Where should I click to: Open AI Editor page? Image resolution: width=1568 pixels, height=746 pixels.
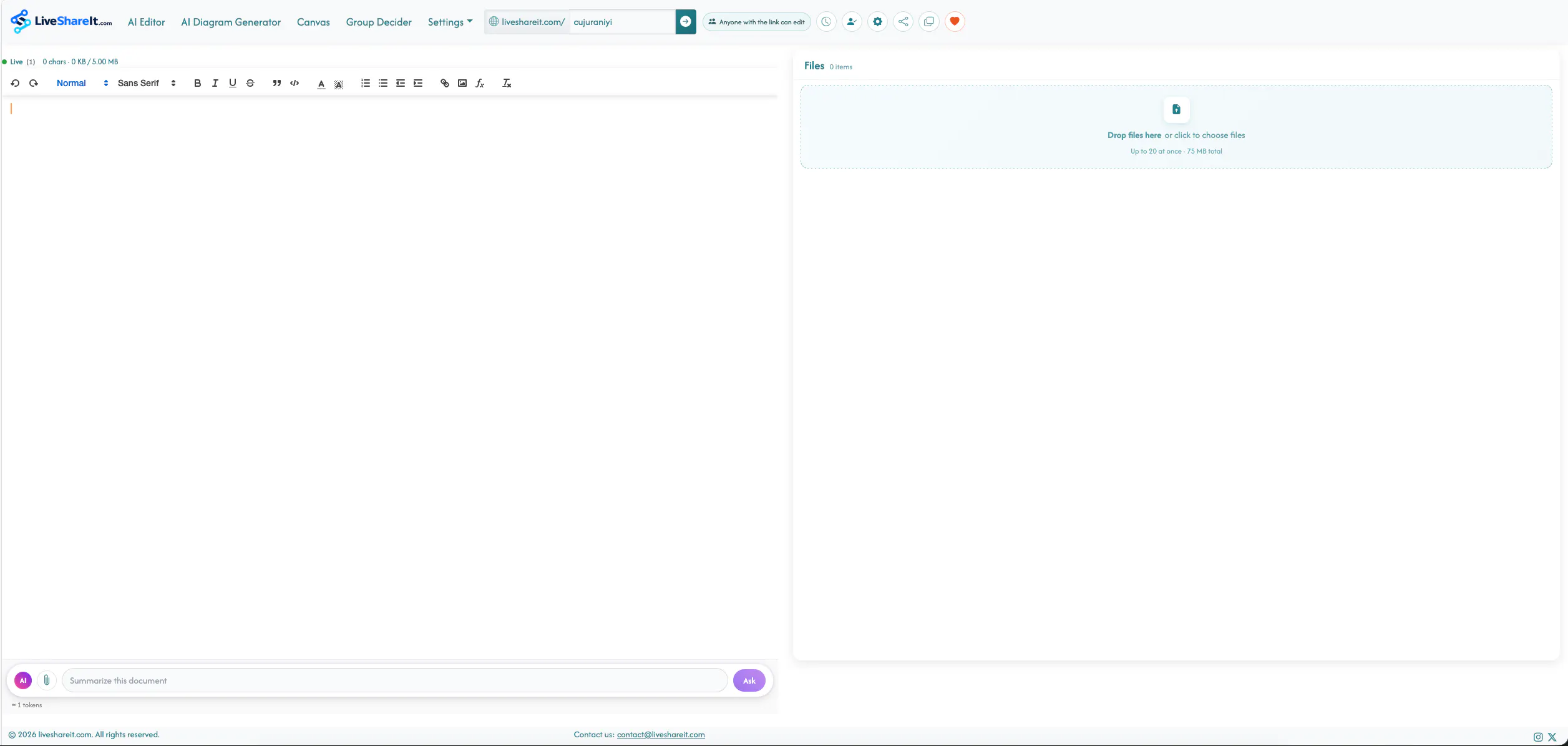[146, 22]
